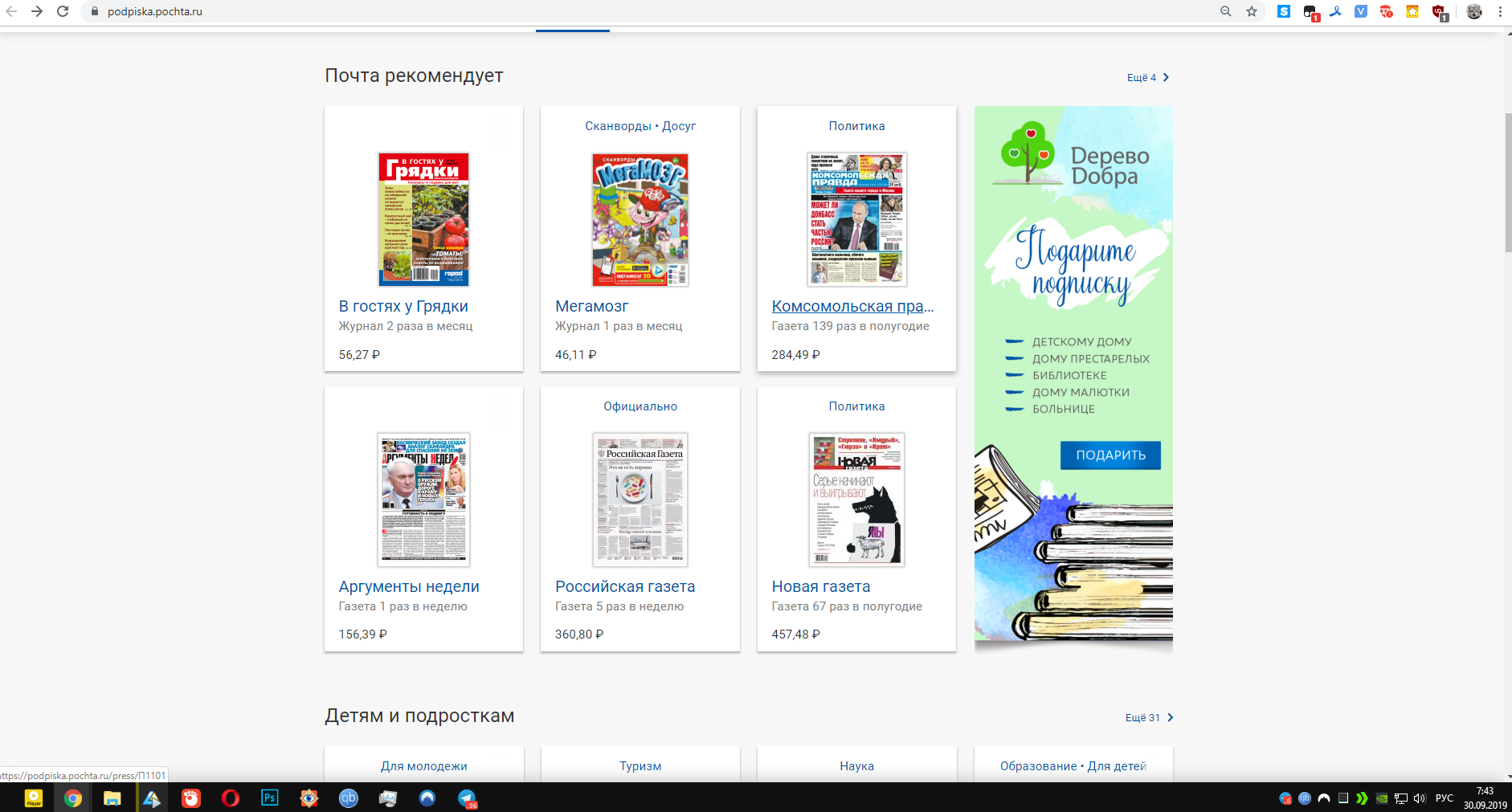Select 'Образование' category link
The image size is (1512, 812).
tap(1038, 766)
